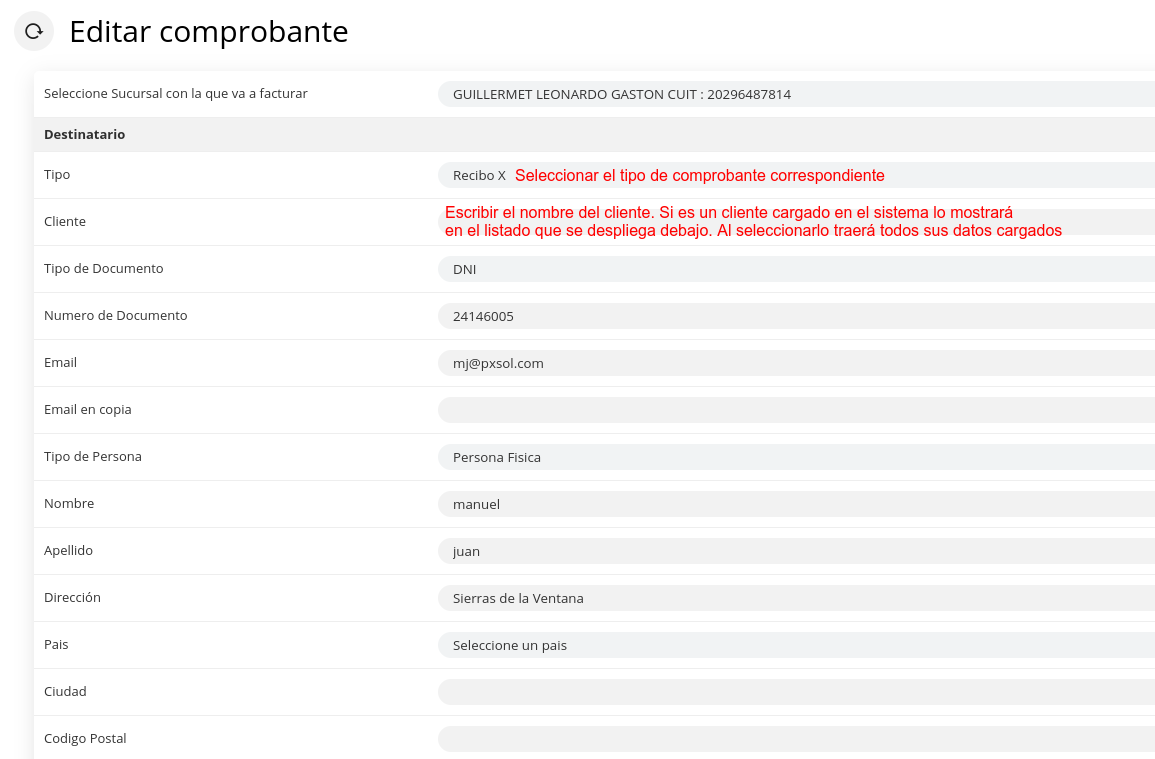Click the Email field with mj@pxsol.com
Image resolution: width=1155 pixels, height=759 pixels.
tap(795, 363)
